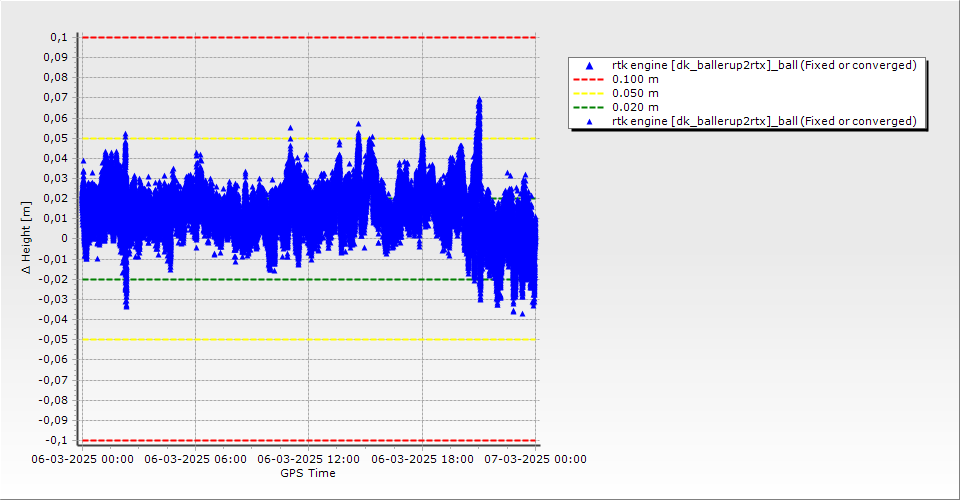Screen dimensions: 960x500
Task: Click the 06-03-2025 06:00 time label
Action: click(x=195, y=459)
